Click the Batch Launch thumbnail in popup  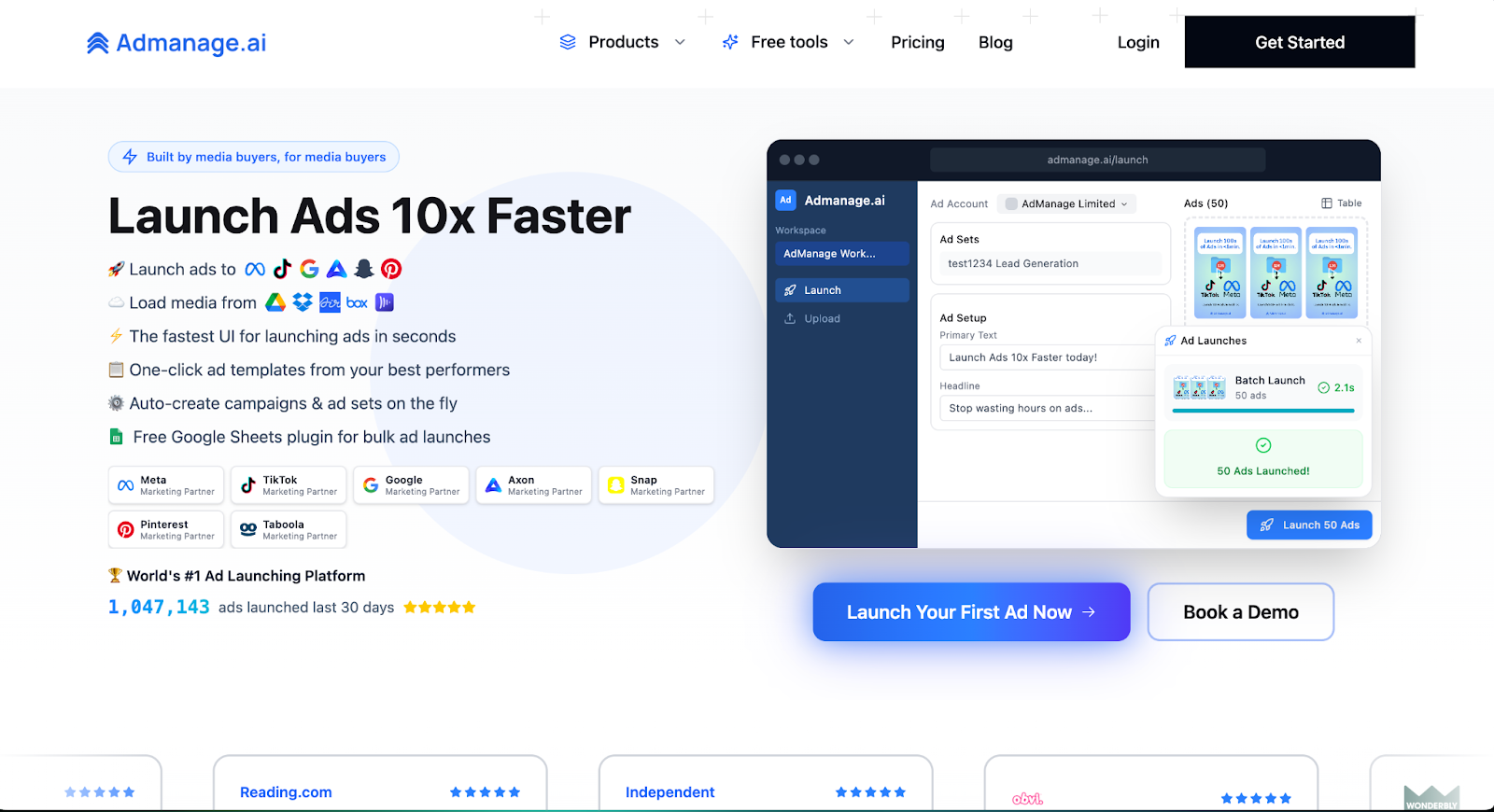click(1200, 387)
